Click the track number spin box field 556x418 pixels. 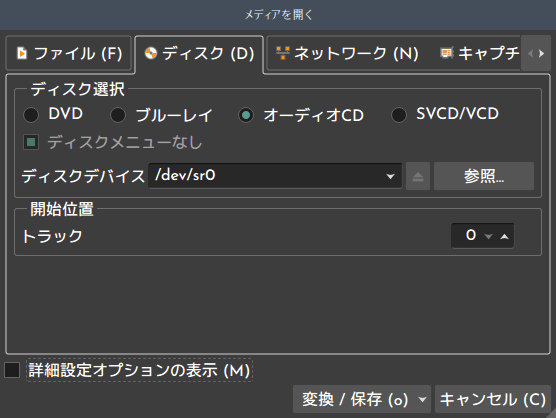[x=482, y=236]
